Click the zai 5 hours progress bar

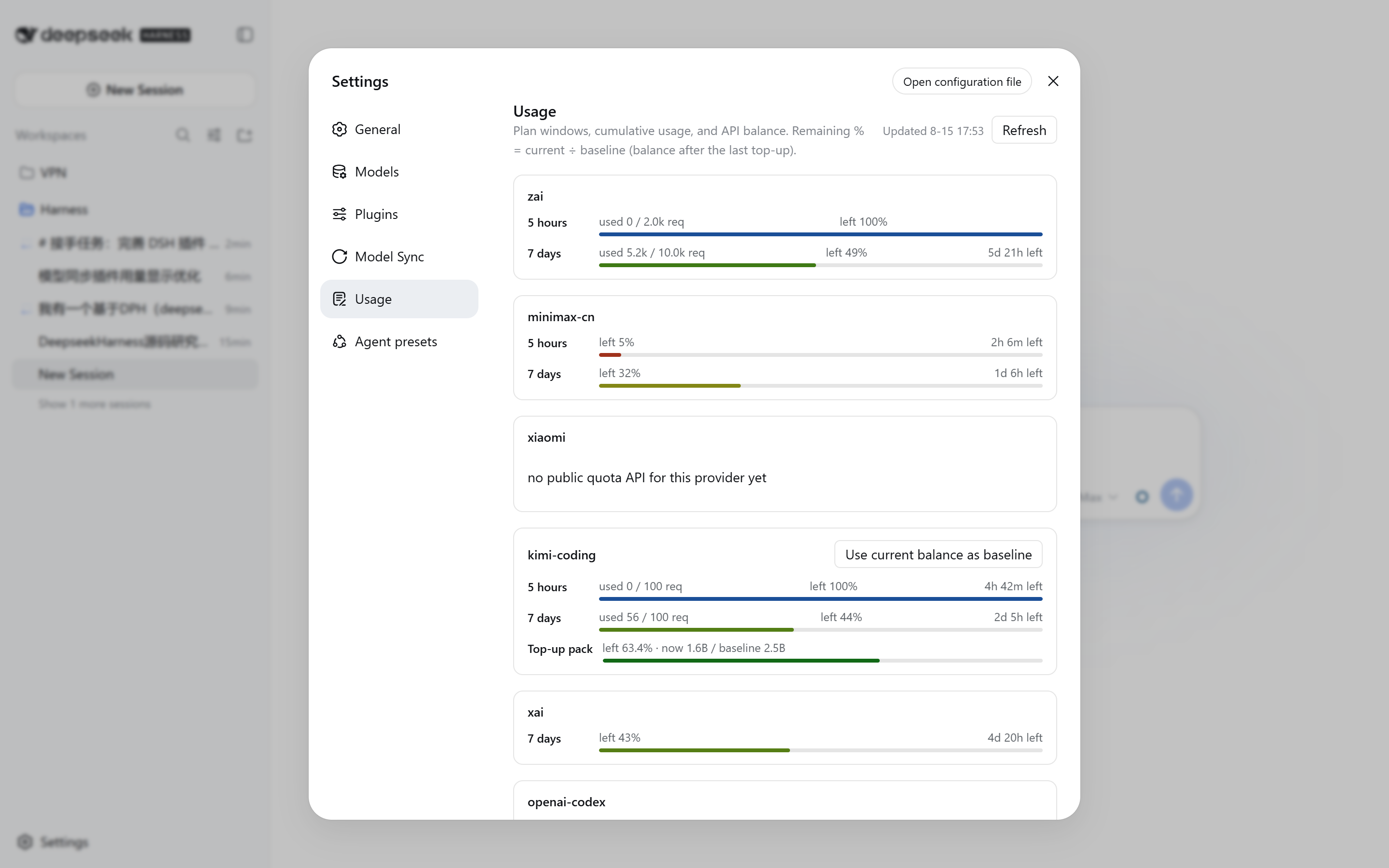[x=821, y=234]
